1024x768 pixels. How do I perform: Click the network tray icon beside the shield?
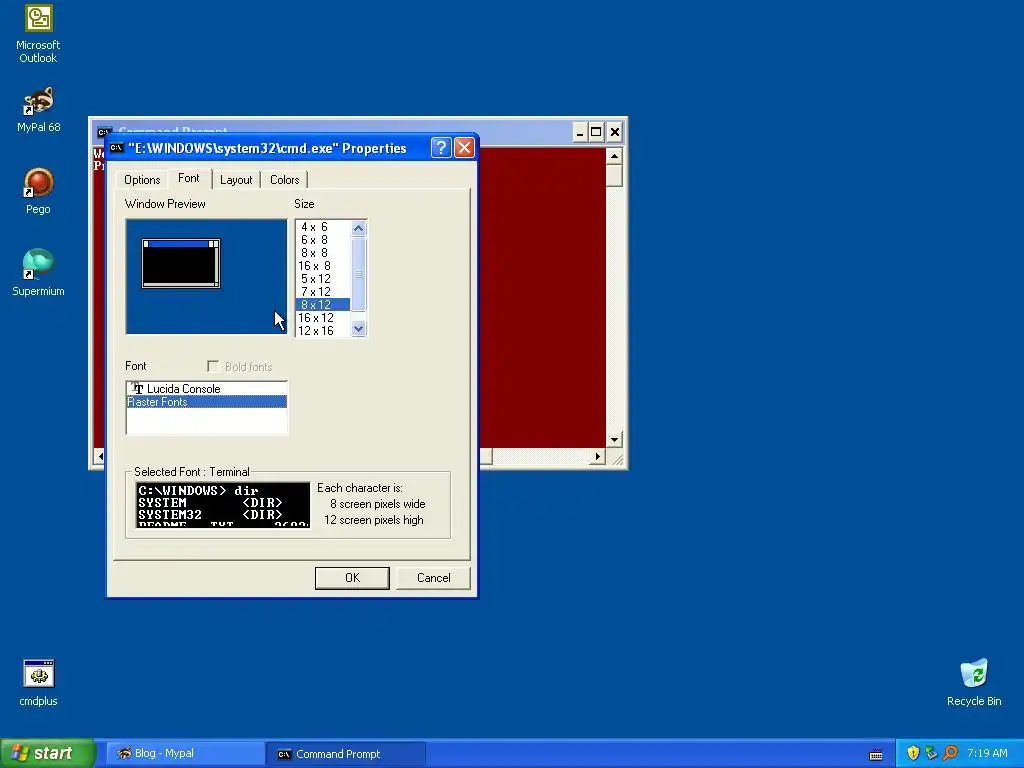[931, 753]
